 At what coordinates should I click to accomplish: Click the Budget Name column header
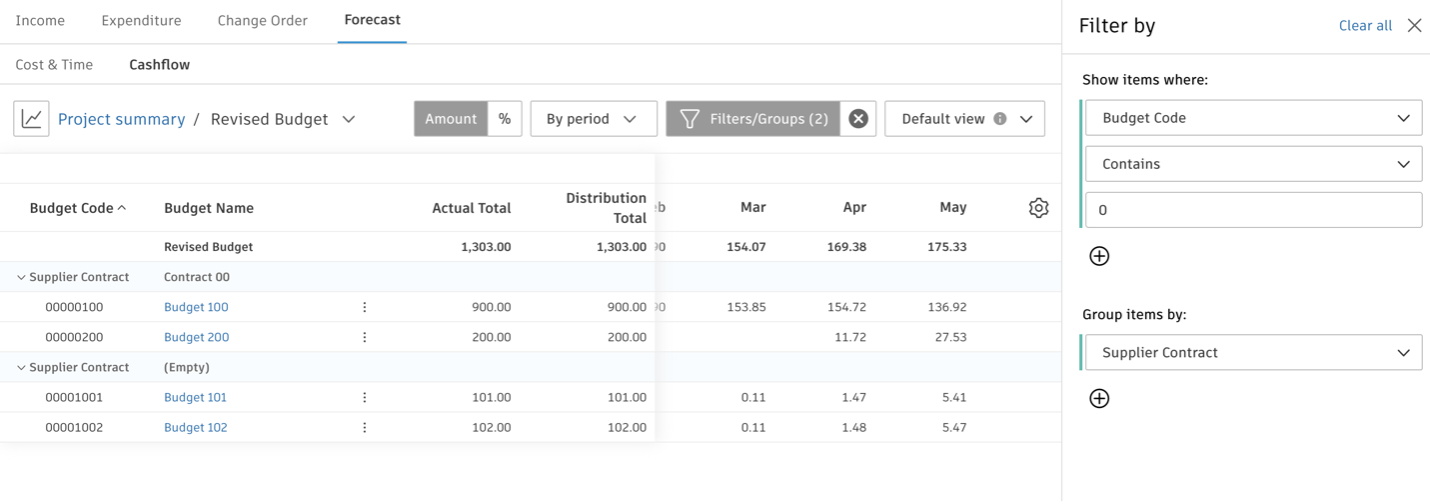[x=209, y=208]
